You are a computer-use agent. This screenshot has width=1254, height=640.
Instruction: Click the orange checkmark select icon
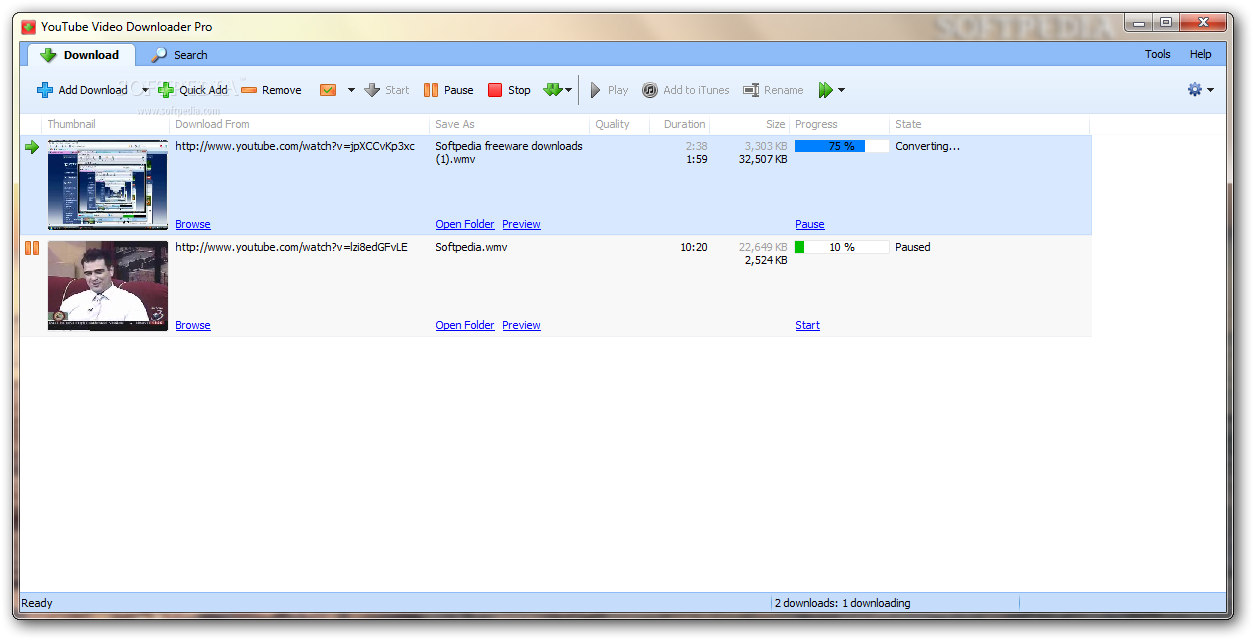328,90
